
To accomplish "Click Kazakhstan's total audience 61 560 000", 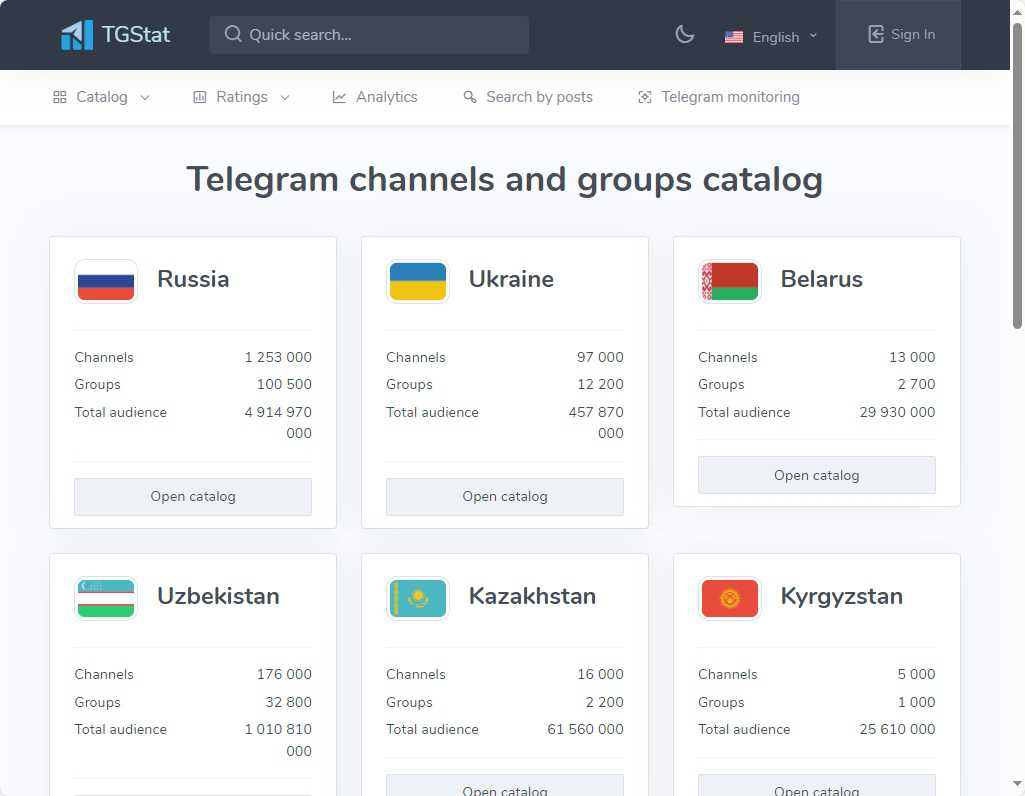I will pos(586,729).
